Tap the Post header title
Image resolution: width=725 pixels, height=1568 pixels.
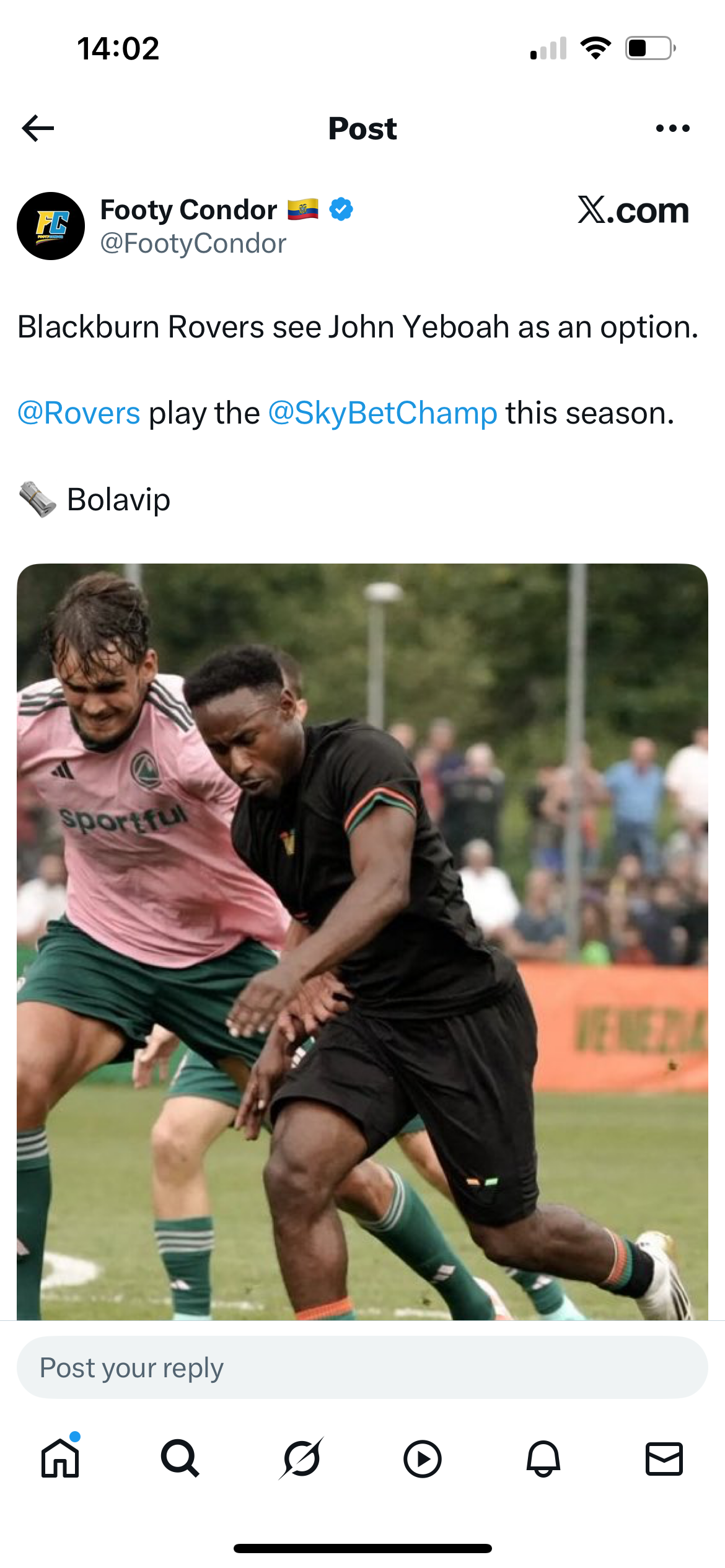tap(362, 129)
